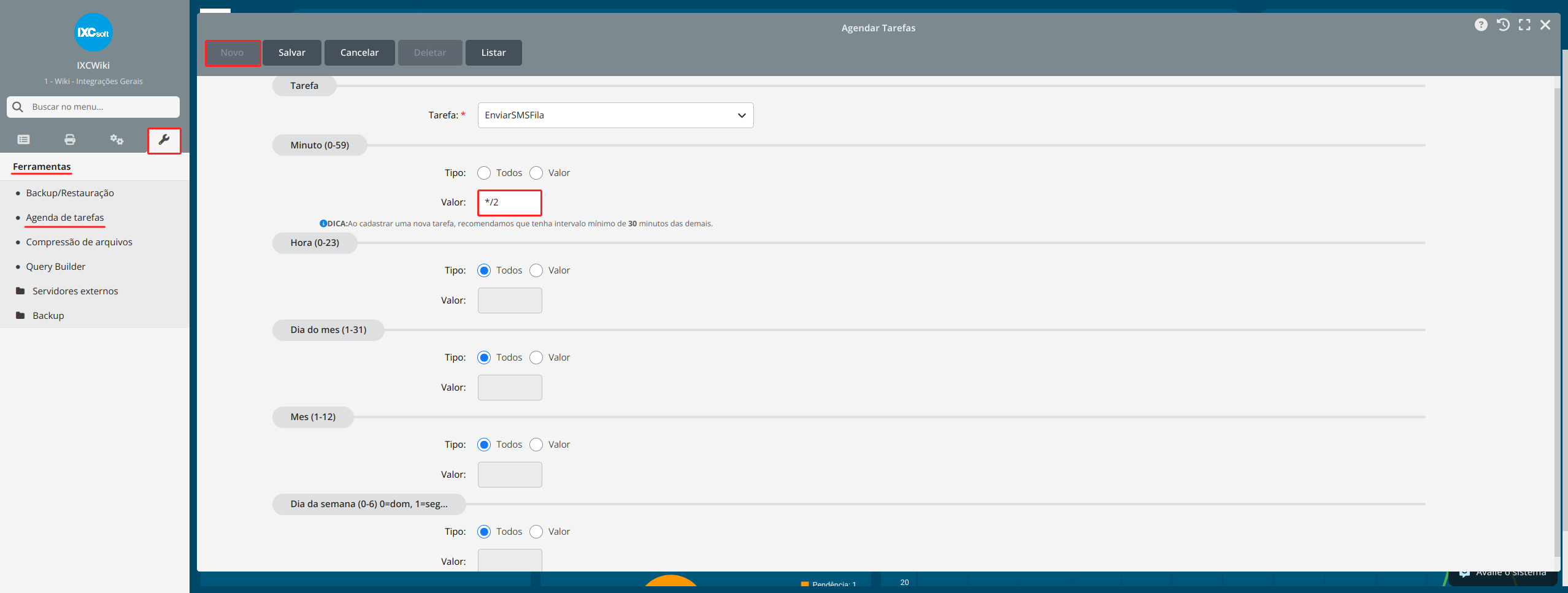This screenshot has height=593, width=1568.
Task: Click the Hora Valor input field
Action: point(510,300)
